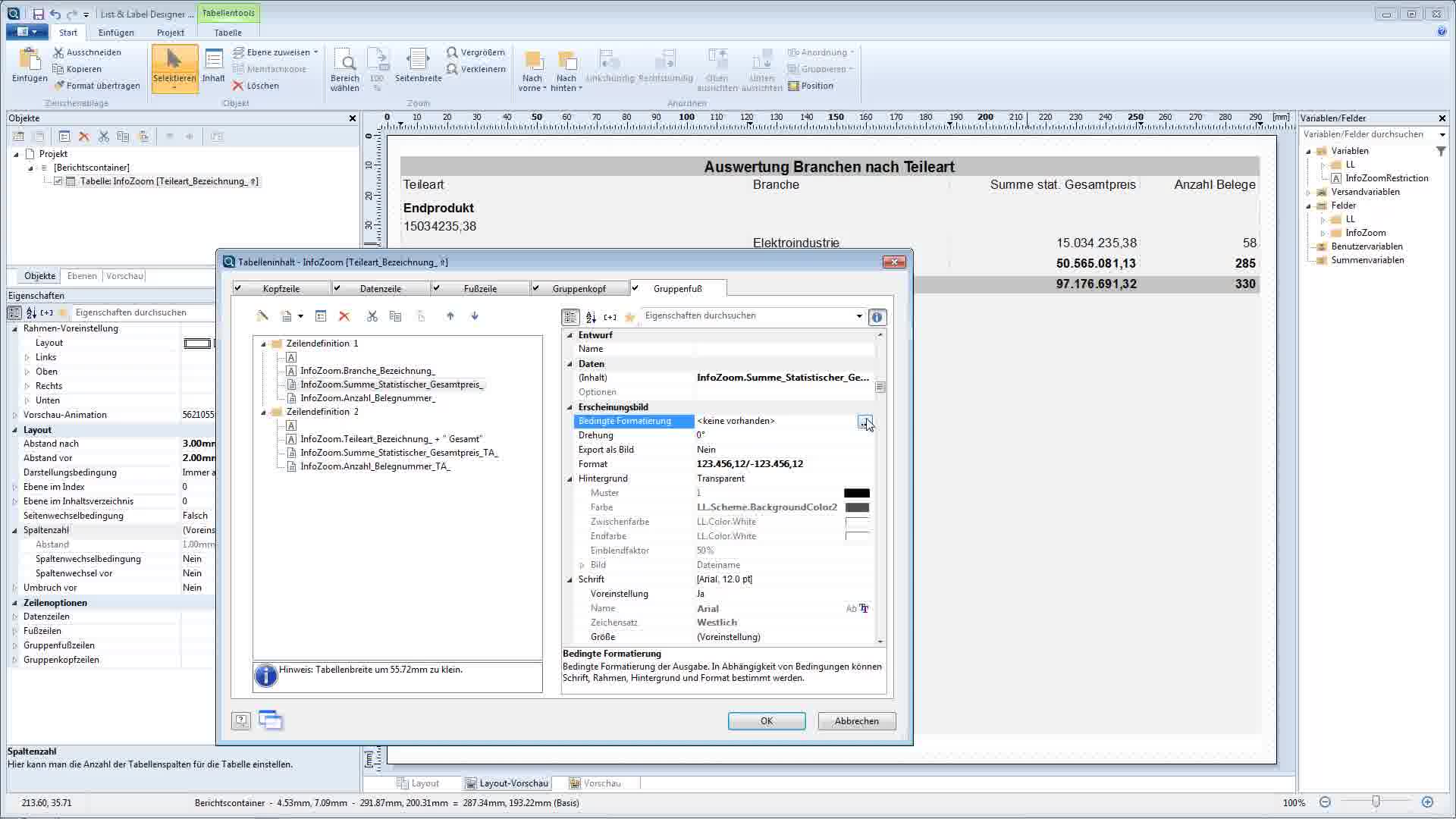Toggle the Kopfzeile tab checkbox
The image size is (1456, 819).
(238, 288)
